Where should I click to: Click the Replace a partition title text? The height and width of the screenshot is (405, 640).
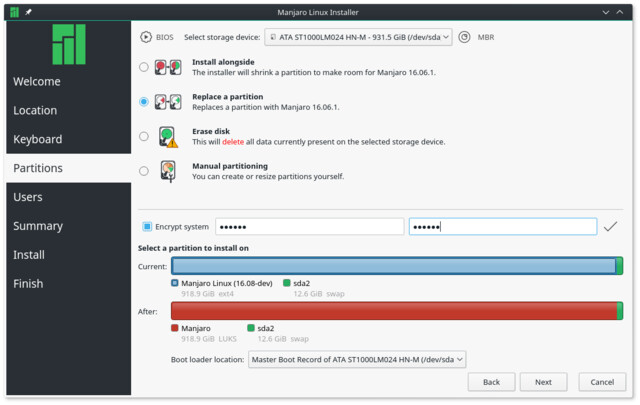click(x=228, y=97)
